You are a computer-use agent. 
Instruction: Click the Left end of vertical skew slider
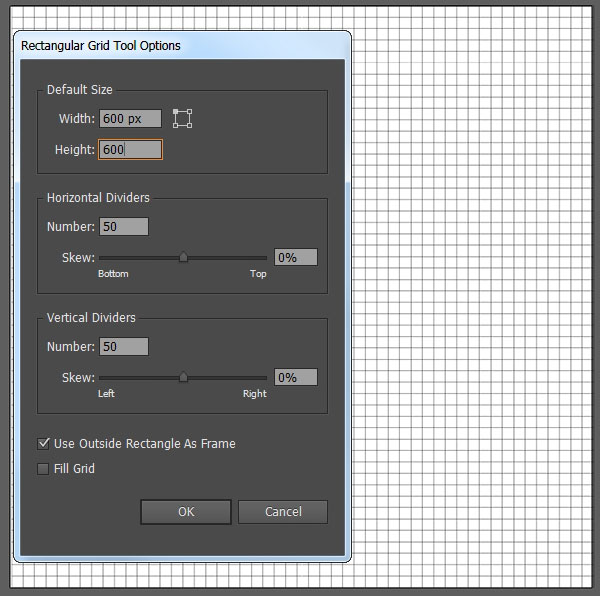[101, 378]
